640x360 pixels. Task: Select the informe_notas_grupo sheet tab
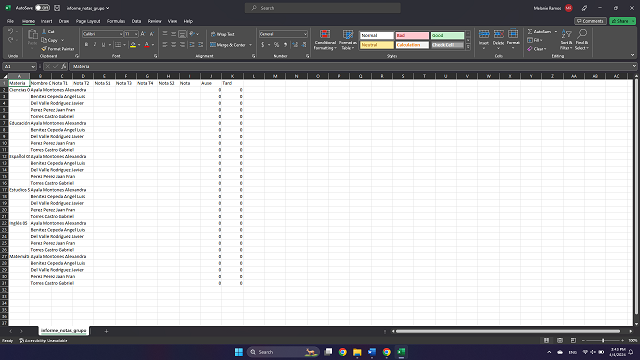click(64, 331)
